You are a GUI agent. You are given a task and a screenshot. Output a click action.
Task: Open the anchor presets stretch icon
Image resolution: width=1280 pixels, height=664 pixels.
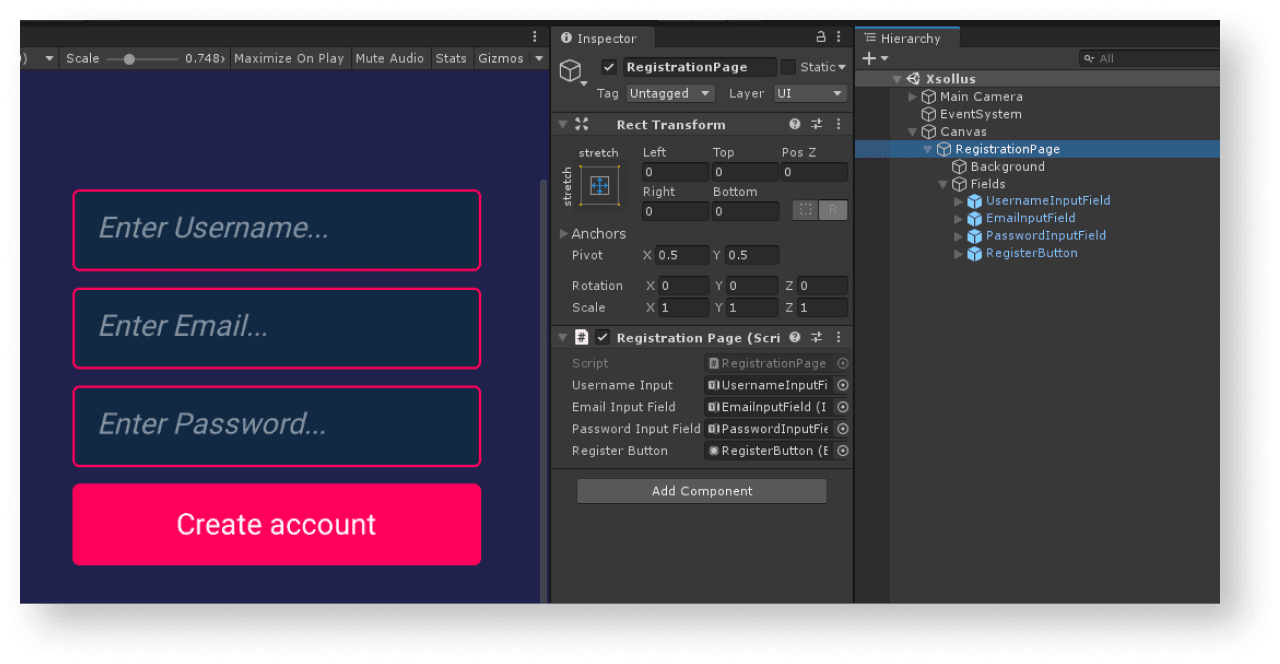[599, 185]
